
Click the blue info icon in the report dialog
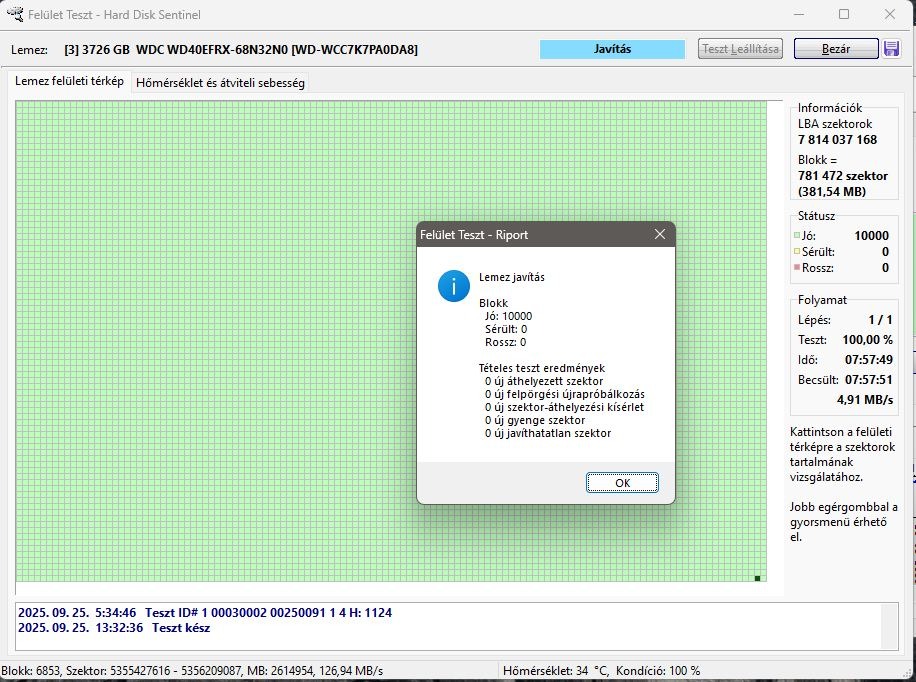pyautogui.click(x=453, y=286)
